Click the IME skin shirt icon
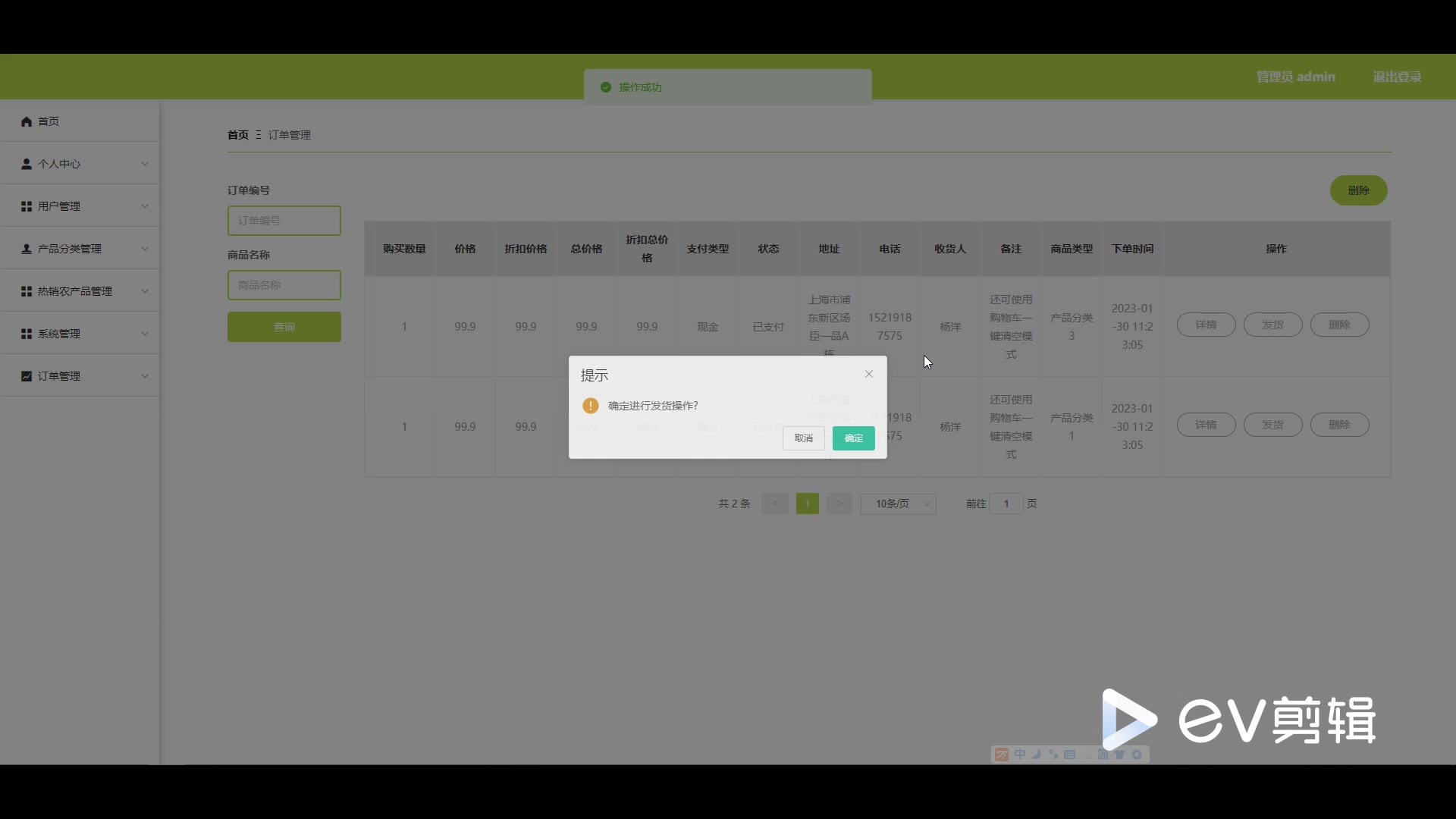 point(1119,755)
